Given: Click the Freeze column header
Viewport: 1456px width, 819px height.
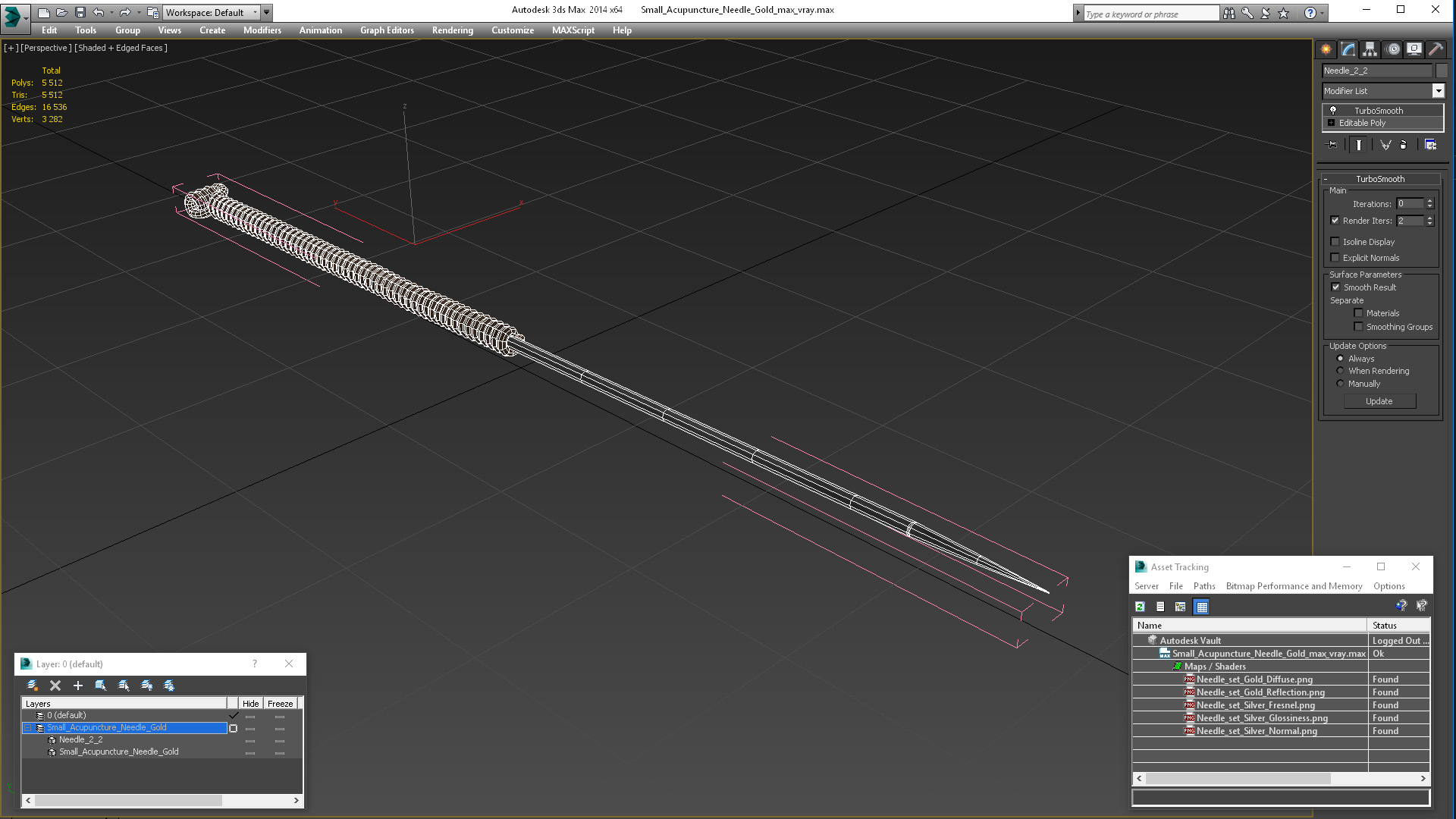Looking at the screenshot, I should [x=280, y=704].
